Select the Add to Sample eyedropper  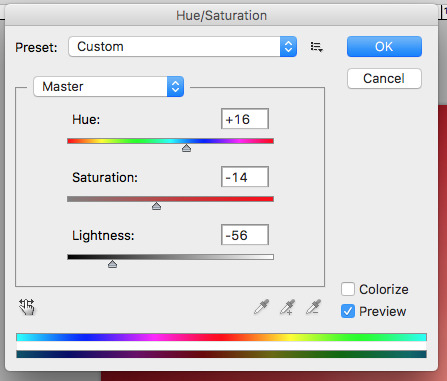pyautogui.click(x=288, y=307)
